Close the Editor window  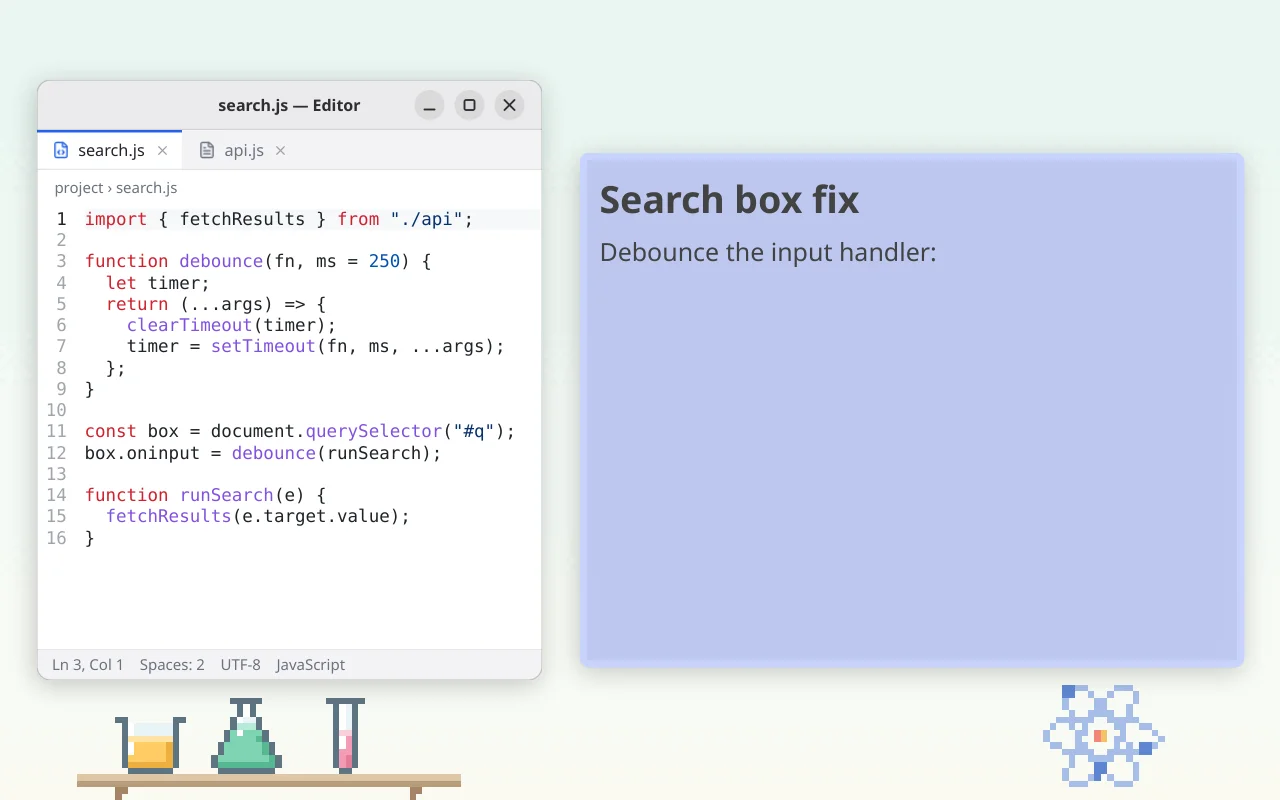coord(509,105)
